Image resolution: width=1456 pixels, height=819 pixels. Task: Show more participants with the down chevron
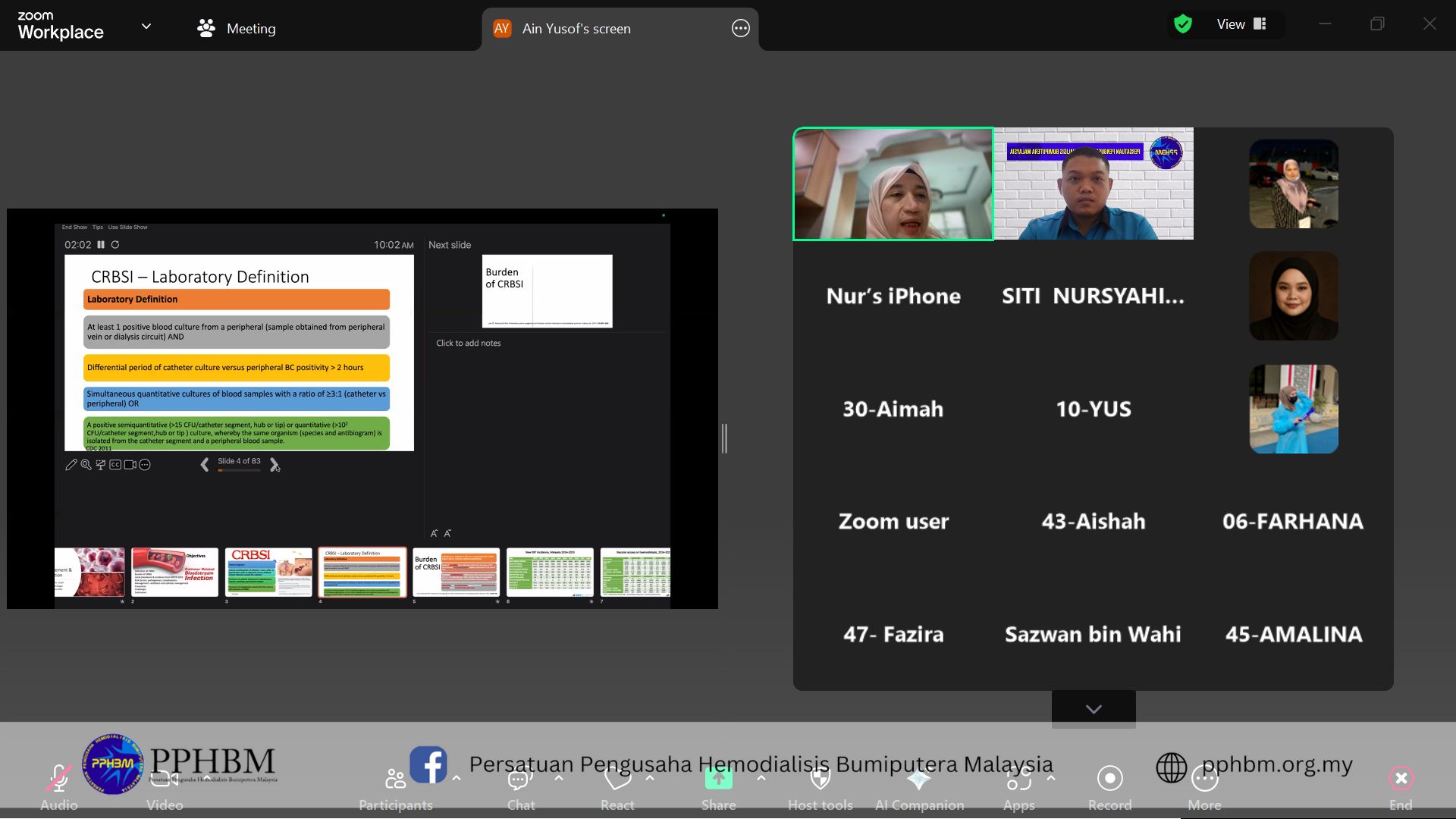pyautogui.click(x=1094, y=709)
